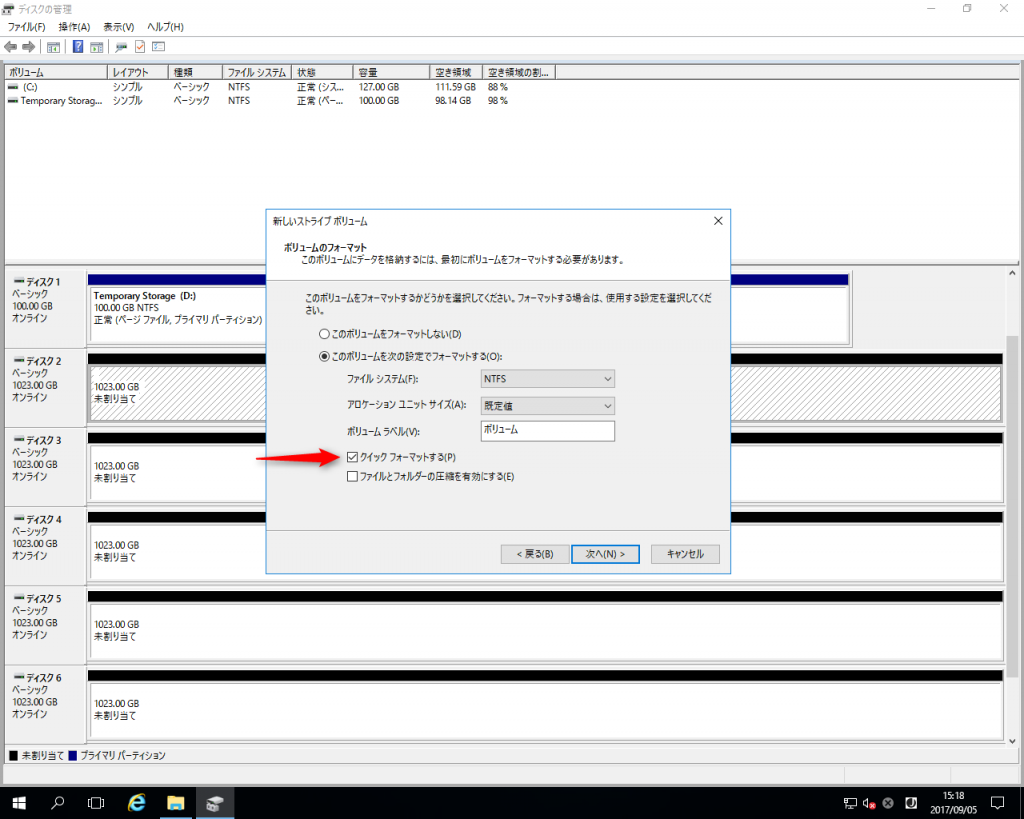Uncheck the クイック フォーマットする checkbox
This screenshot has height=819, width=1024.
tap(352, 457)
